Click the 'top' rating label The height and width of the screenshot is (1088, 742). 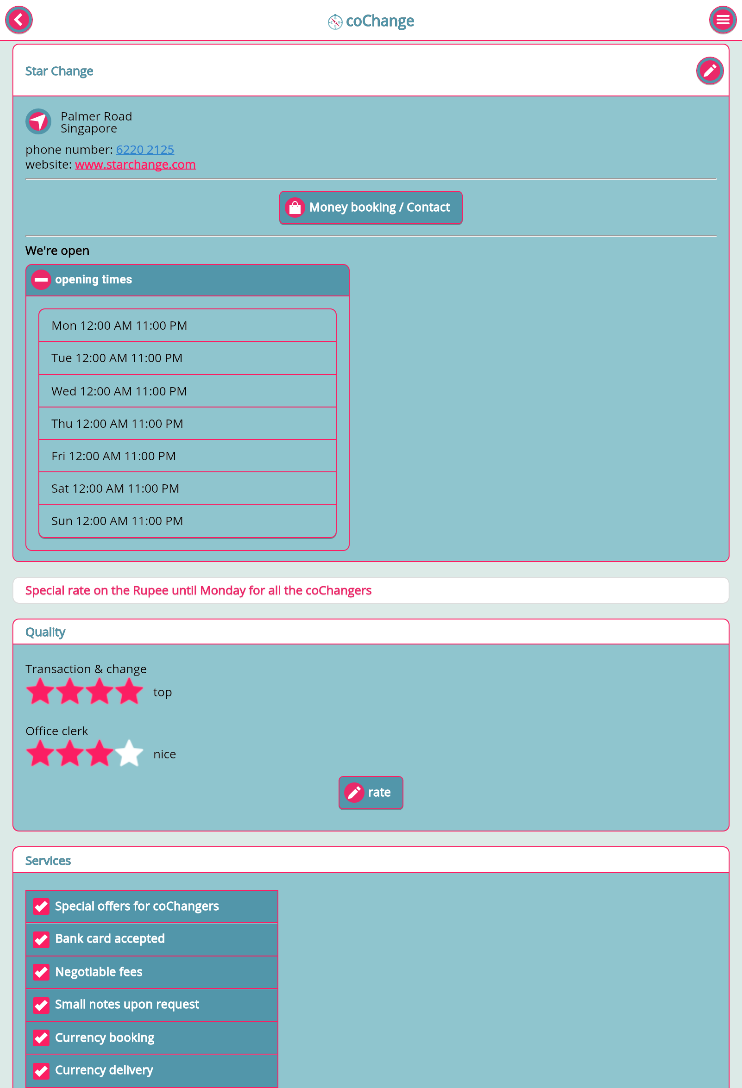(162, 692)
